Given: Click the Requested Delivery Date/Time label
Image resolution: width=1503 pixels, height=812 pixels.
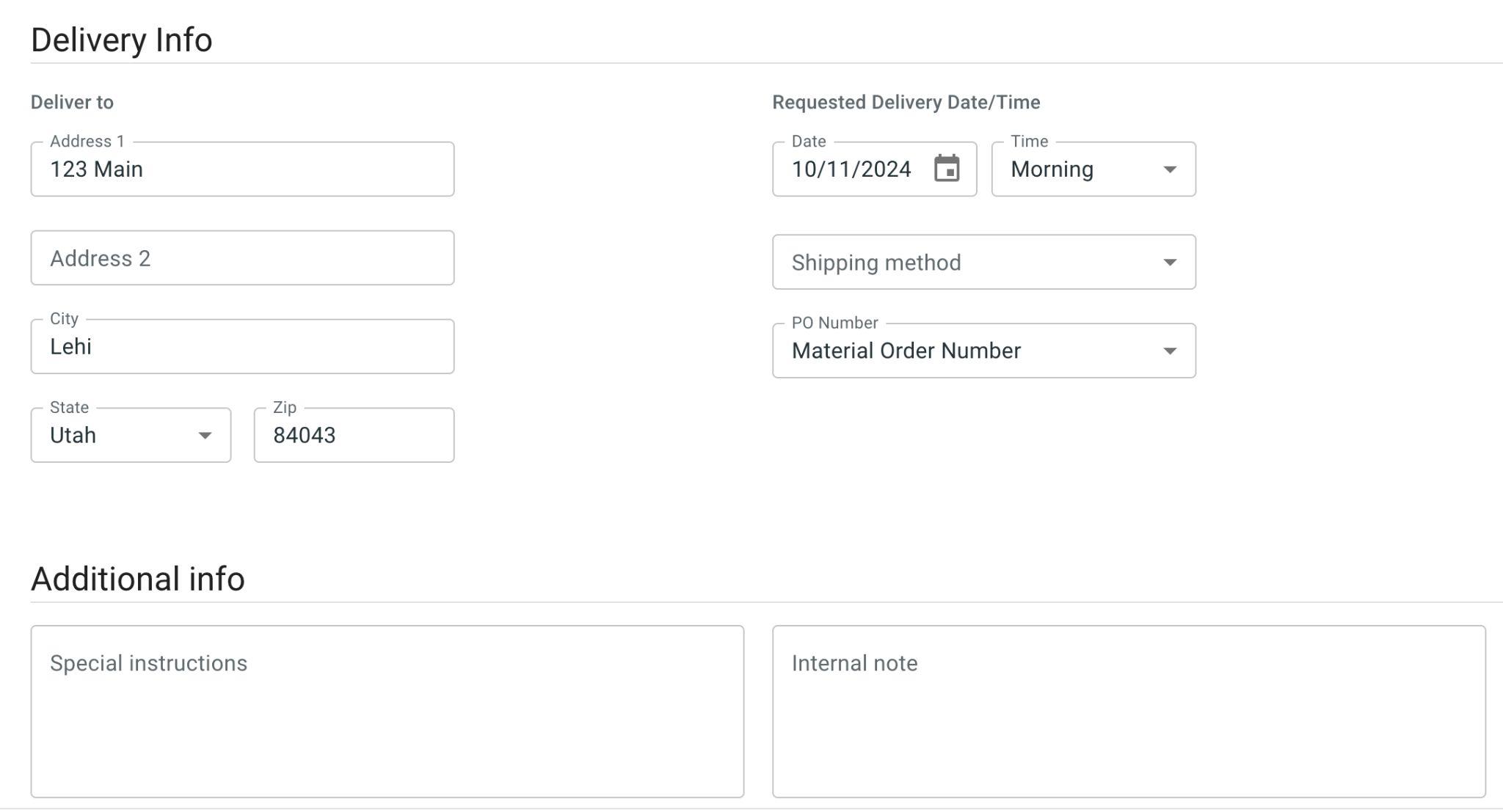Looking at the screenshot, I should pyautogui.click(x=906, y=103).
